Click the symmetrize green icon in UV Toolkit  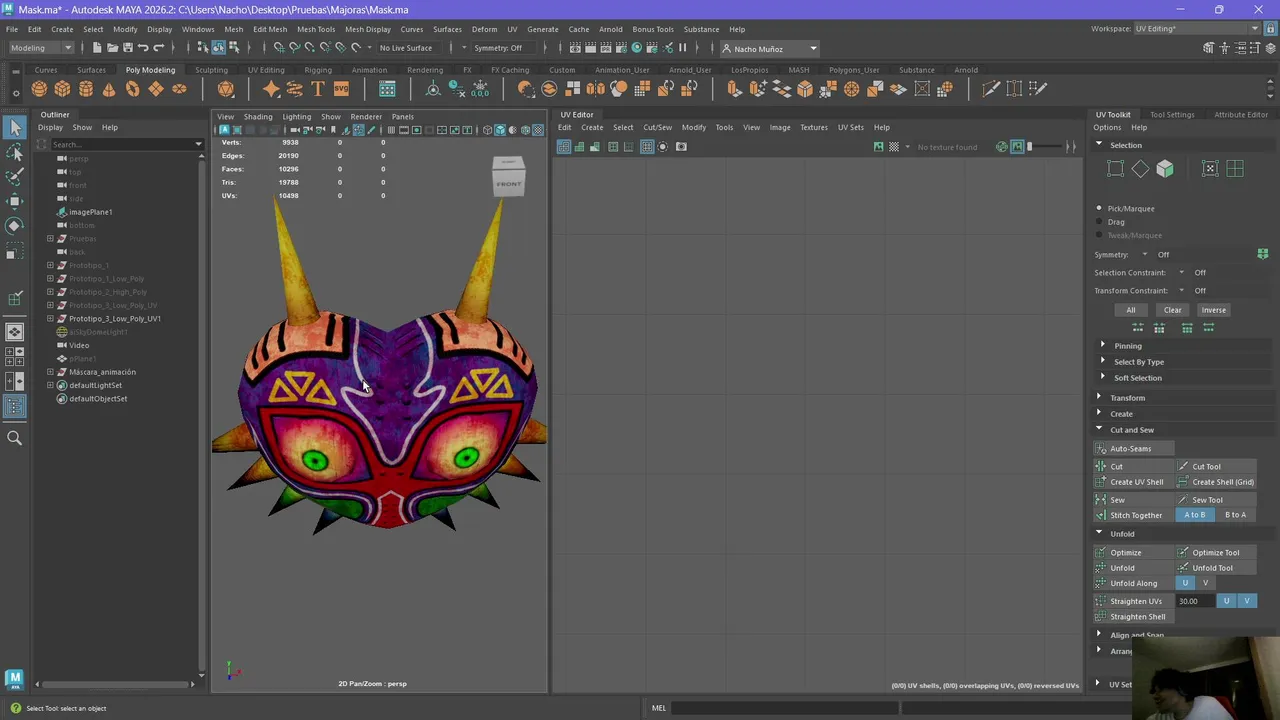1263,254
